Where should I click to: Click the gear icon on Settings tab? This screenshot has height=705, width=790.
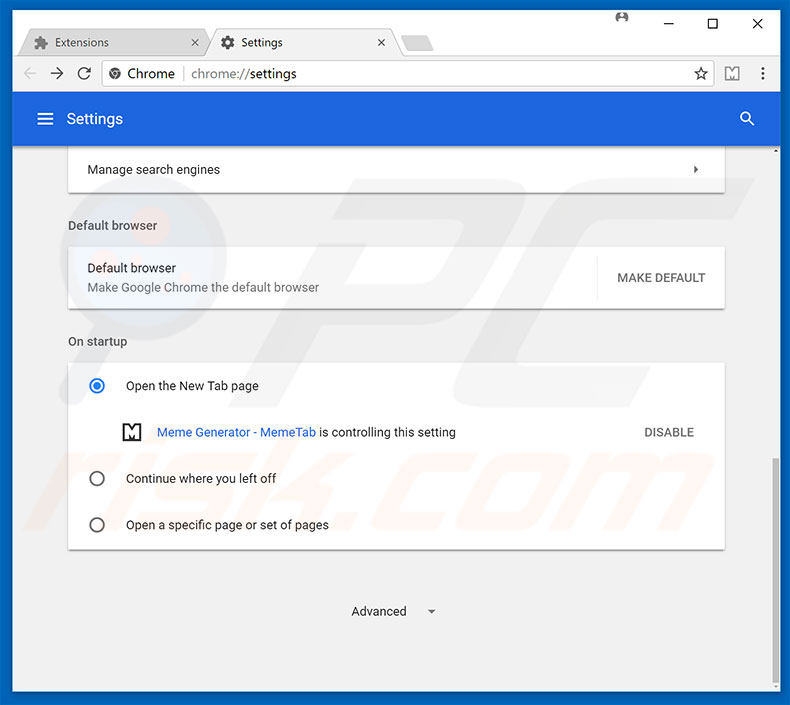(x=228, y=43)
